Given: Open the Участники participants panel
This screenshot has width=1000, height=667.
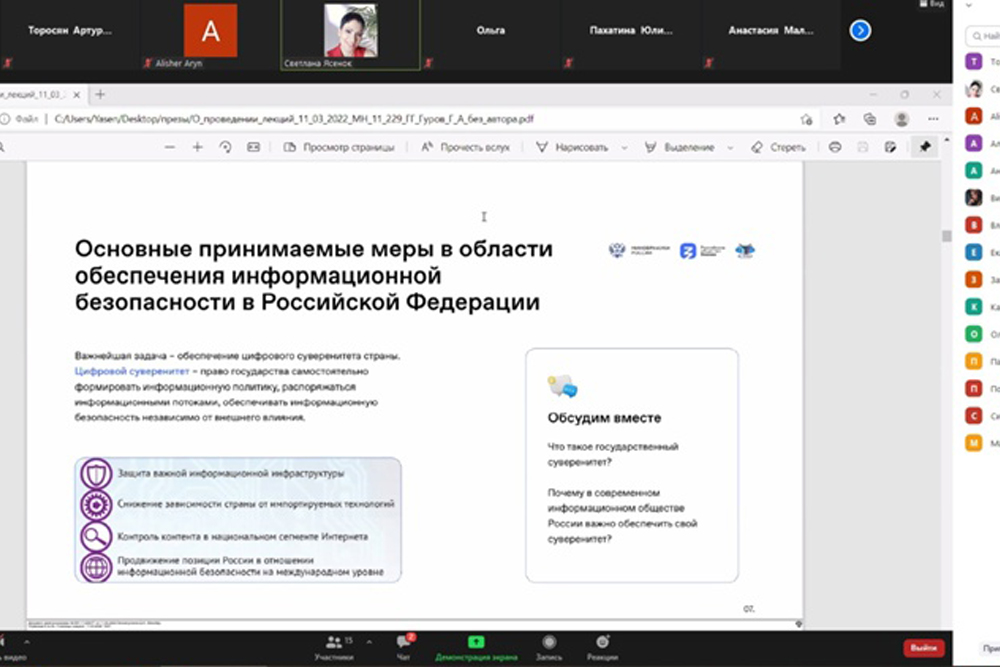Looking at the screenshot, I should (x=334, y=646).
